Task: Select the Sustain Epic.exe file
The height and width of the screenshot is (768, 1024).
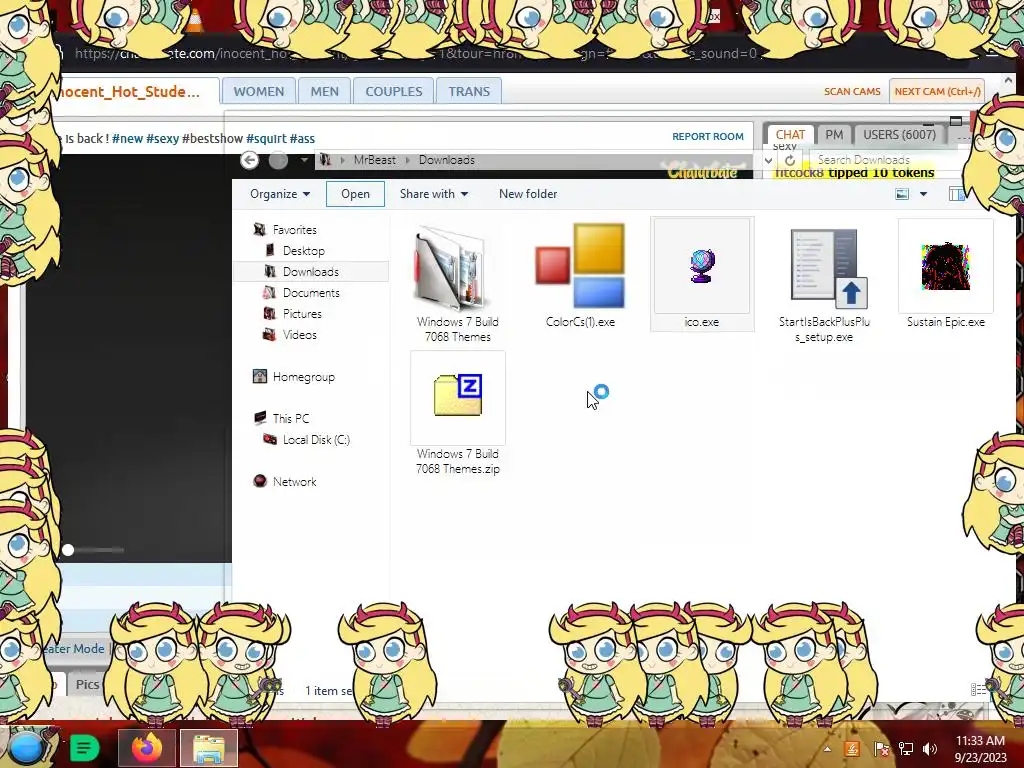Action: [x=946, y=274]
